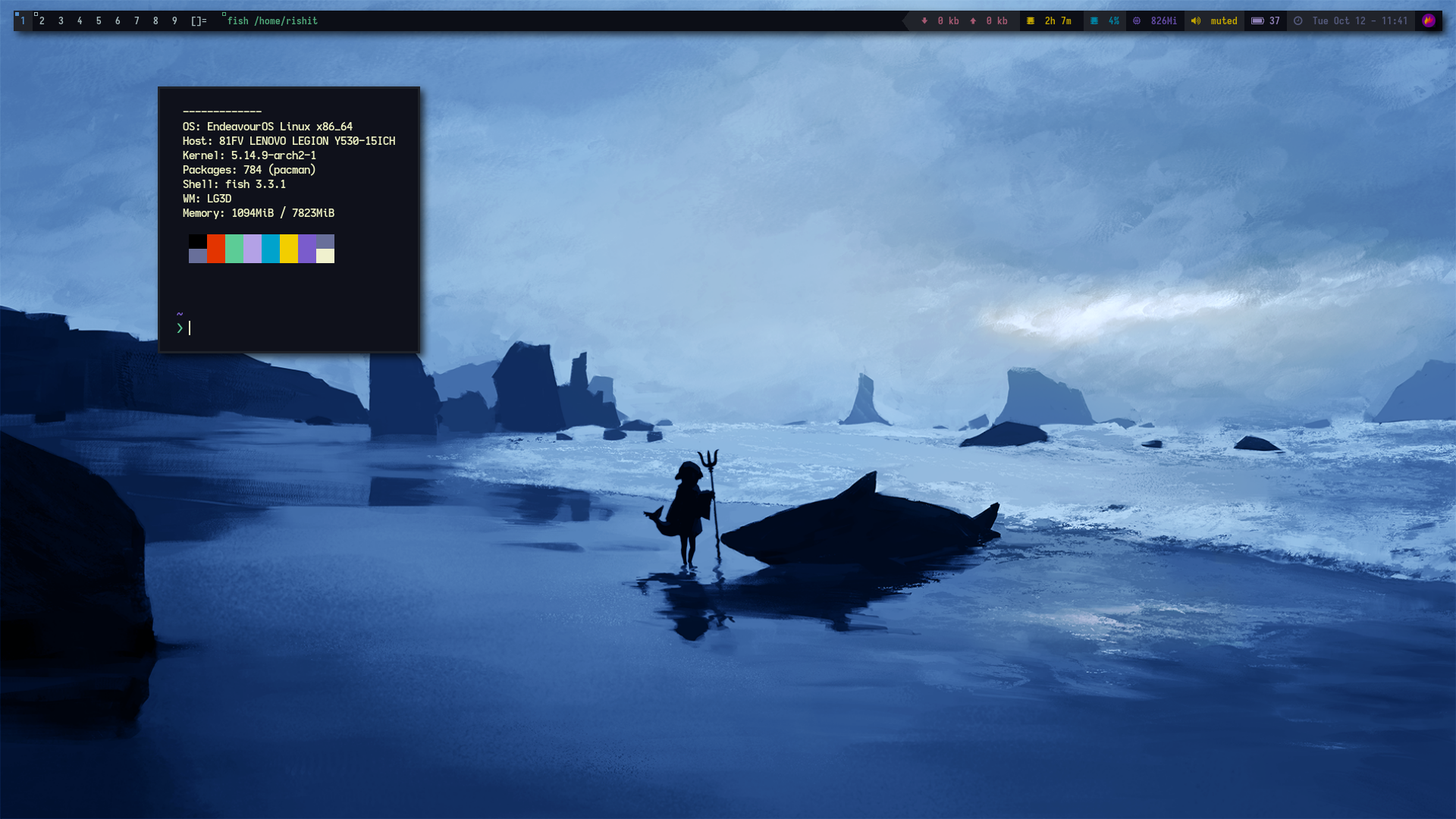Switch to workspace tag 8

(x=155, y=21)
